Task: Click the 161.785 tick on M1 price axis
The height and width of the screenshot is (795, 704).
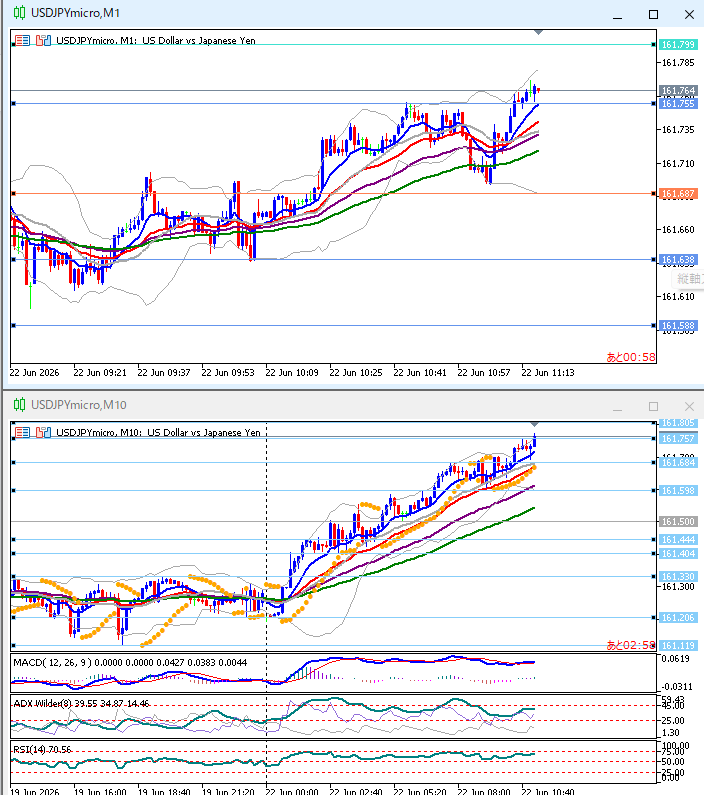Action: click(x=678, y=63)
